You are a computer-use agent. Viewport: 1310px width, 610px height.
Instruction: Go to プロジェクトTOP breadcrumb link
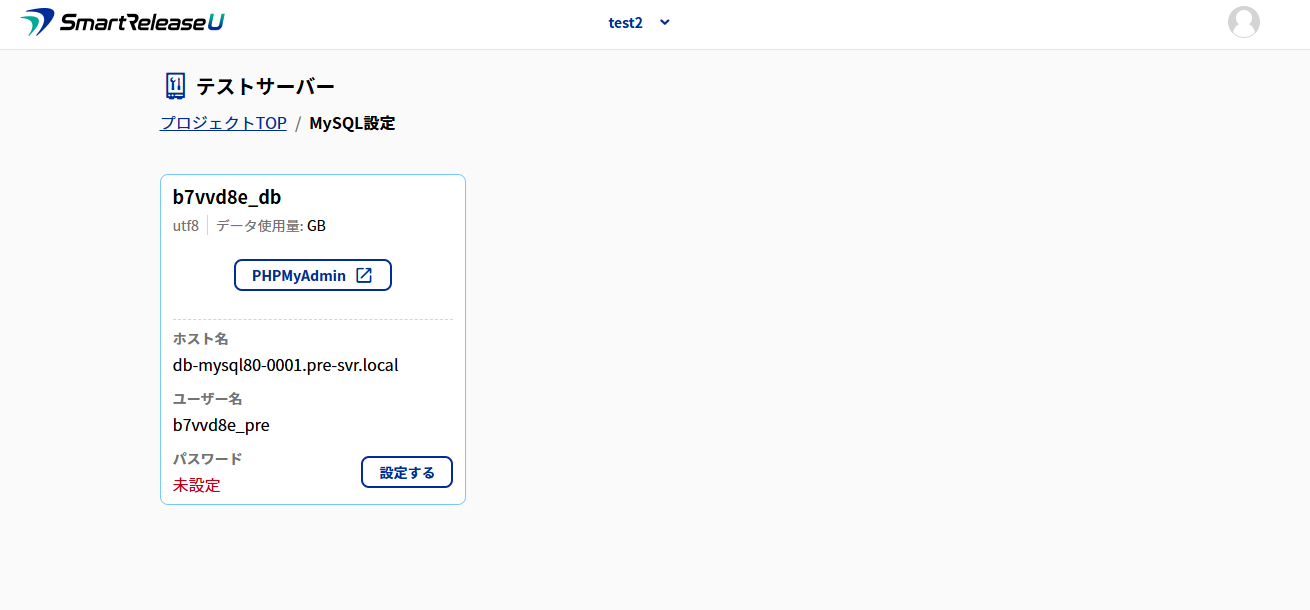coord(223,123)
